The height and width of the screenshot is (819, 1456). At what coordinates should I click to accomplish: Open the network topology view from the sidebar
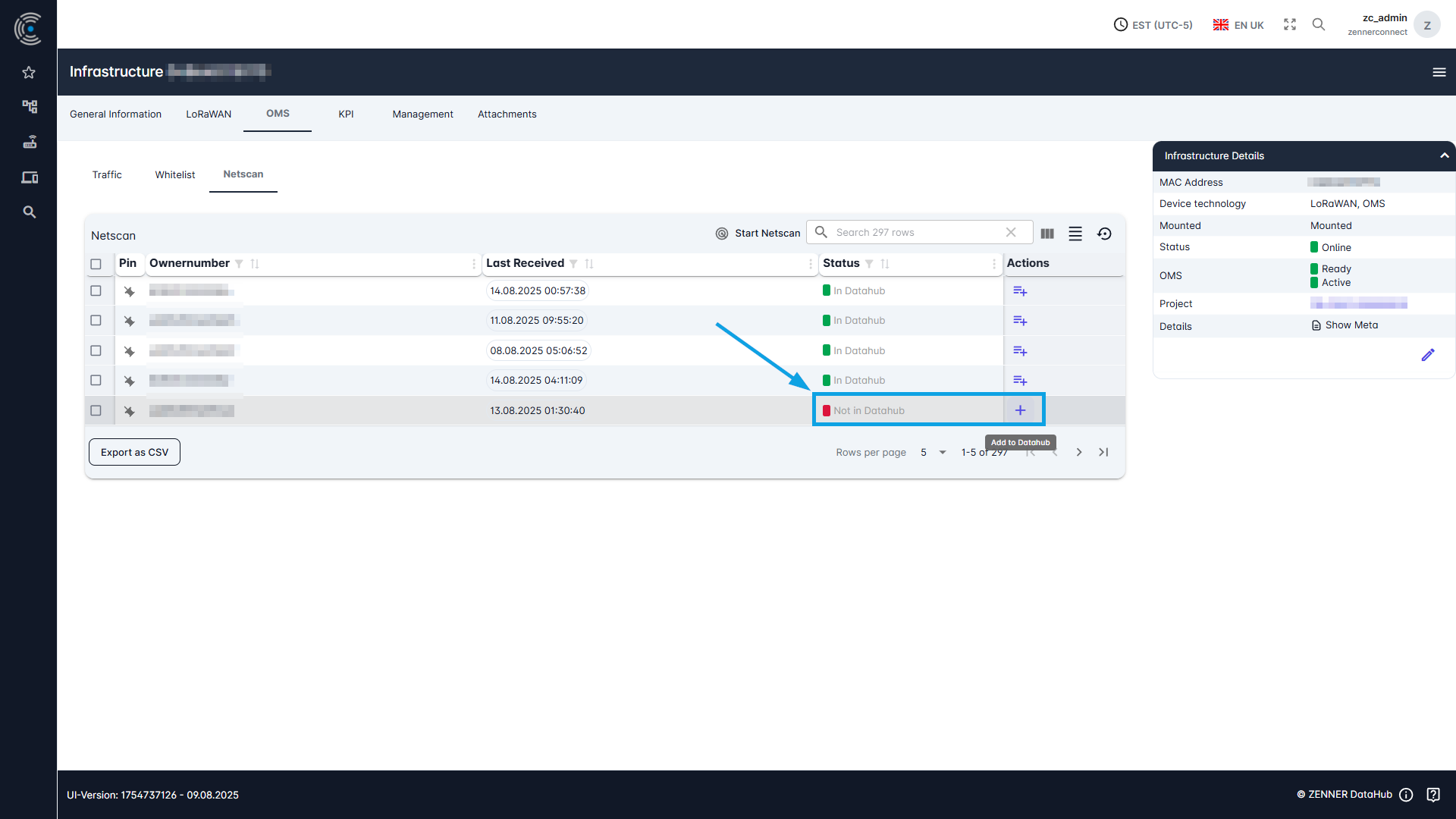point(29,106)
